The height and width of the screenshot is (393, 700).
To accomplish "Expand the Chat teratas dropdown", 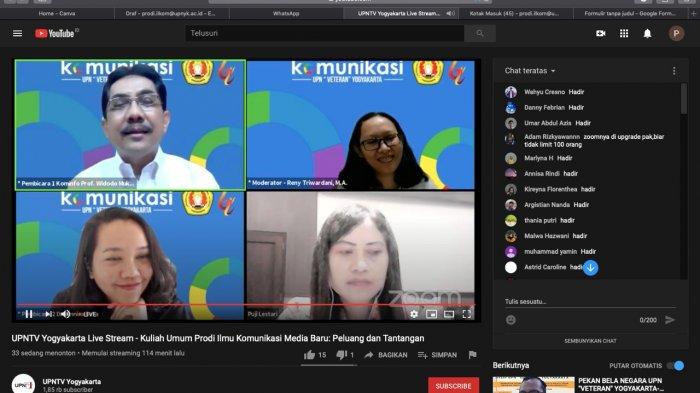I will (530, 71).
